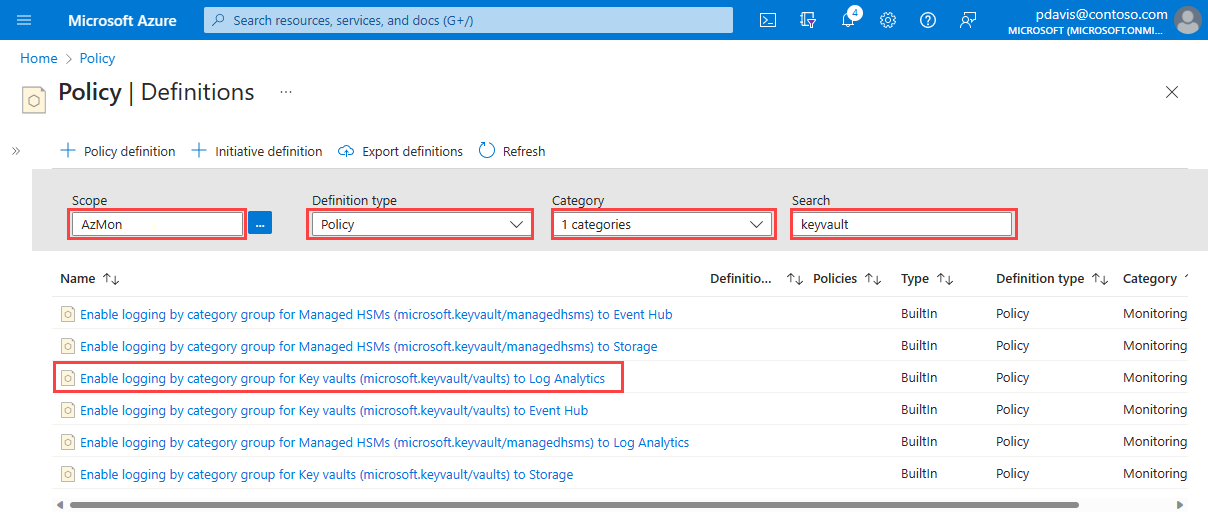Open Managed HSMs to Event Hub policy
1208x517 pixels.
click(x=376, y=314)
